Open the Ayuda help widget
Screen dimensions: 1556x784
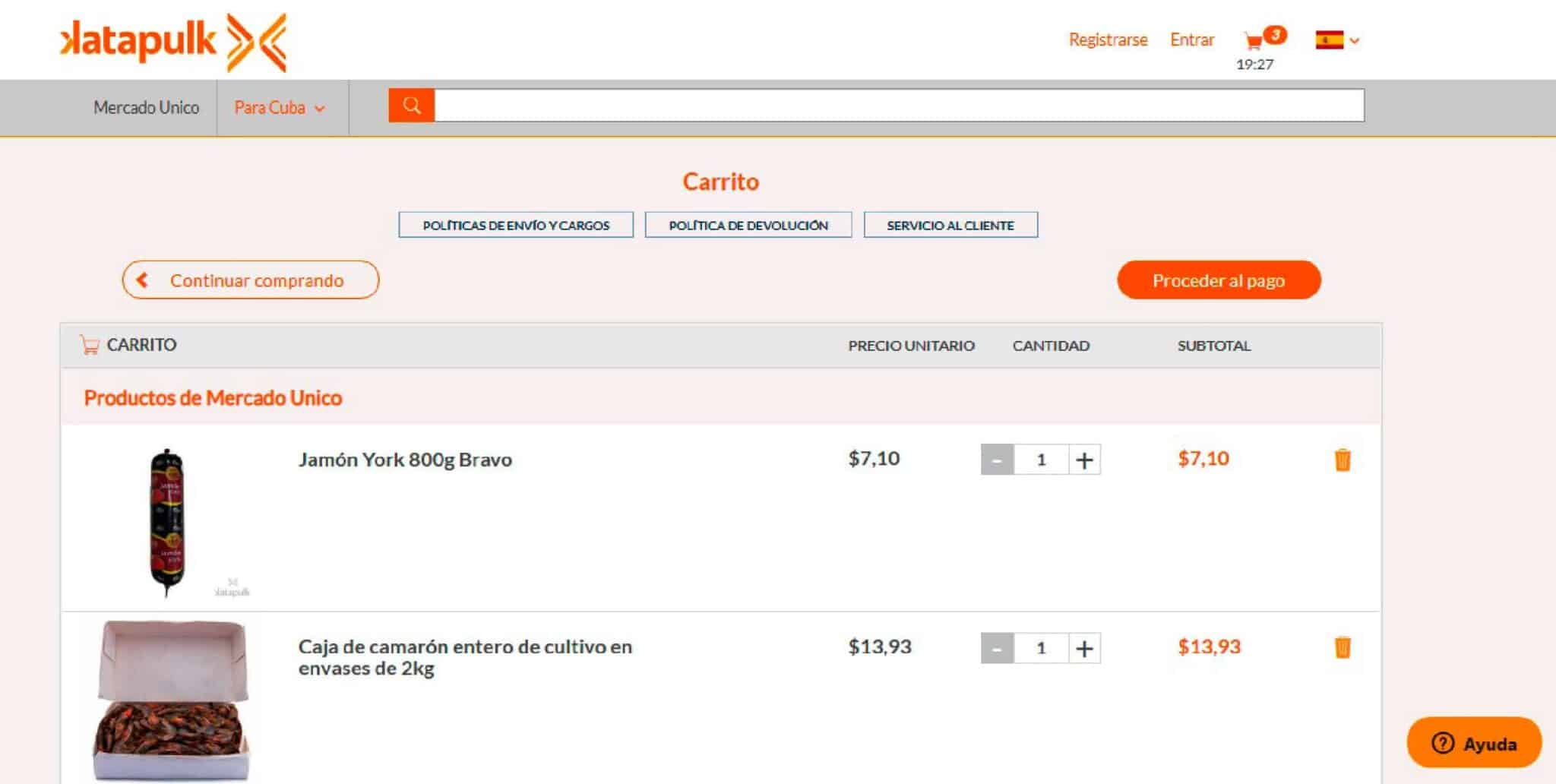point(1473,743)
